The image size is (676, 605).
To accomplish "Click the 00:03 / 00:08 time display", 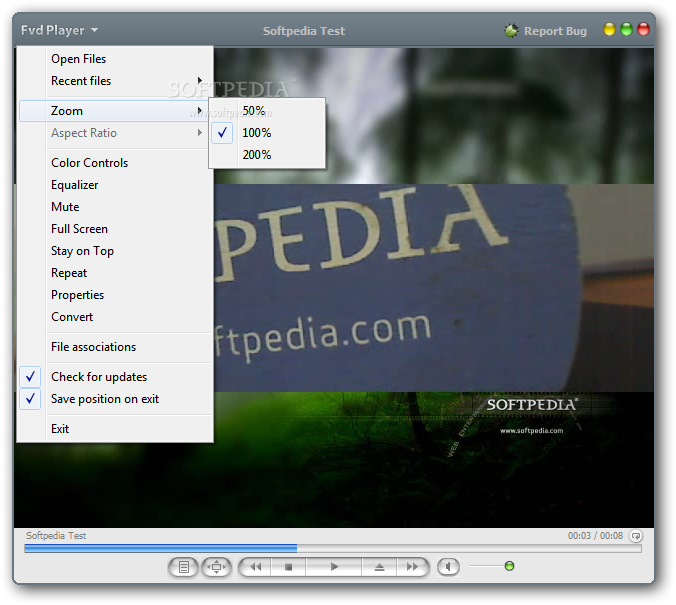I will [x=595, y=536].
